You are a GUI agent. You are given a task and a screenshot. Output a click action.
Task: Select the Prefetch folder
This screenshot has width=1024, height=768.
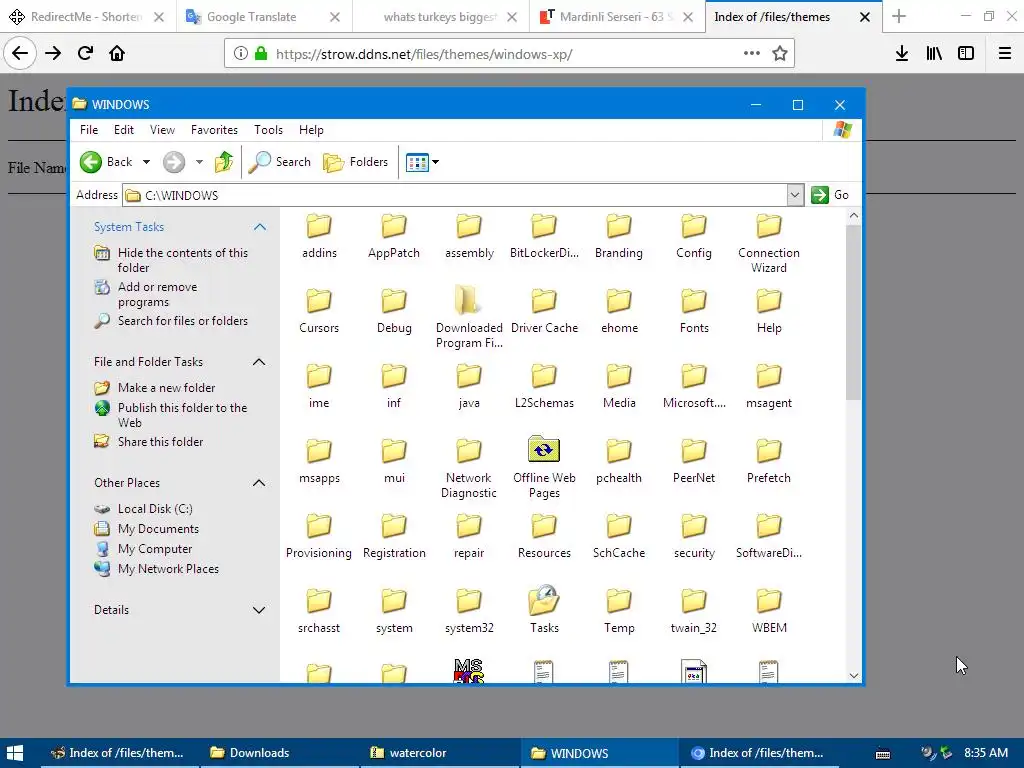(769, 461)
